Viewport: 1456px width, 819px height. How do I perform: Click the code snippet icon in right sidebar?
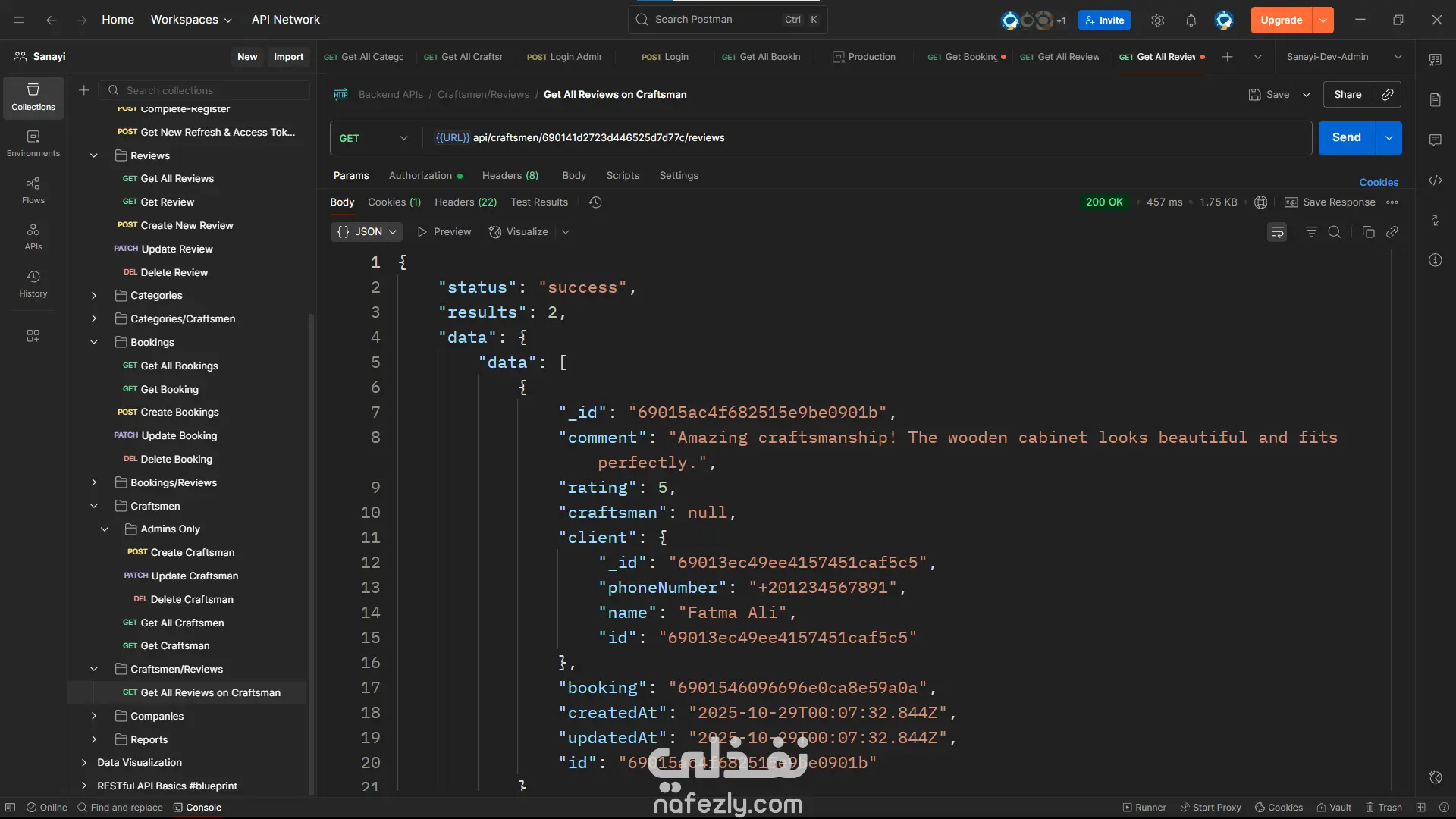[1435, 180]
